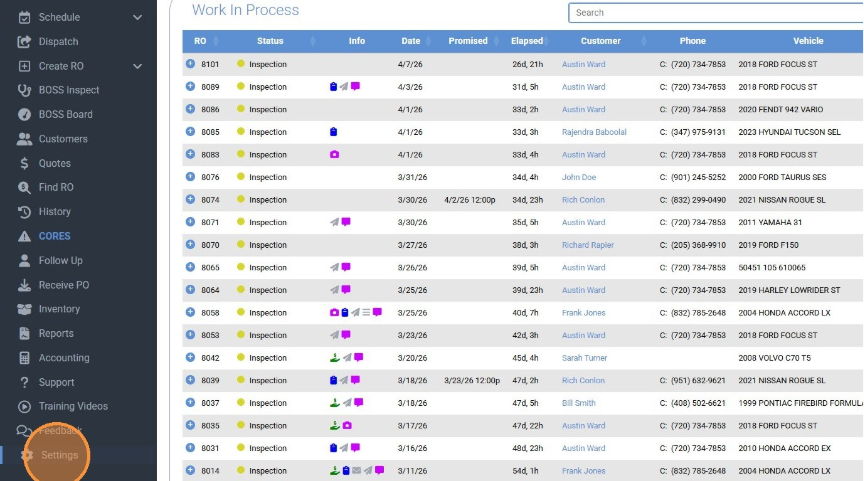Image resolution: width=864 pixels, height=481 pixels.
Task: Expand the Schedule menu chevron
Action: coord(137,18)
